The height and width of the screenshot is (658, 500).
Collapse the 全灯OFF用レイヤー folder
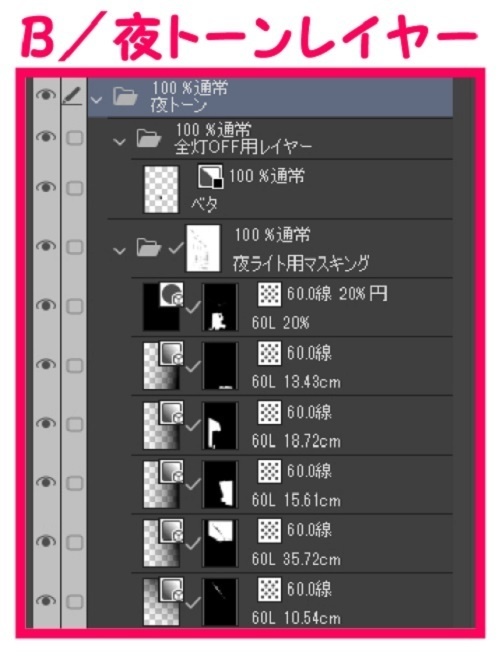pyautogui.click(x=120, y=142)
